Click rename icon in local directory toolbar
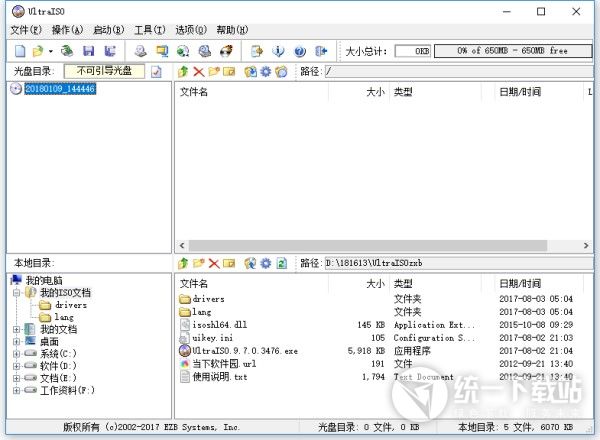The height and width of the screenshot is (440, 600). [x=229, y=263]
